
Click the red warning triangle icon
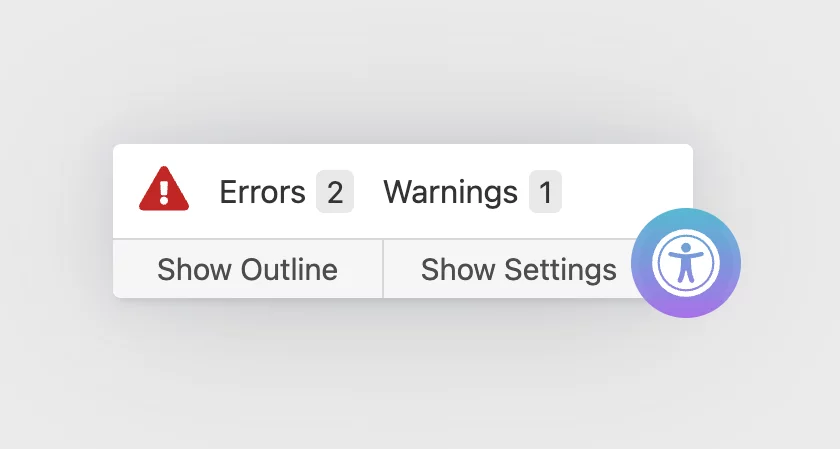(164, 189)
